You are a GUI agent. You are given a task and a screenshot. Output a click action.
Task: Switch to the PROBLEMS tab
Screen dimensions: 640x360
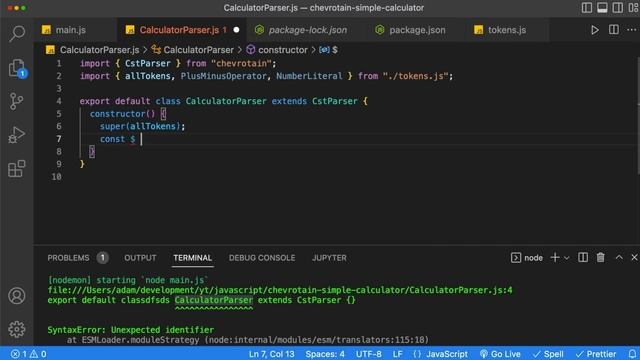click(x=68, y=258)
